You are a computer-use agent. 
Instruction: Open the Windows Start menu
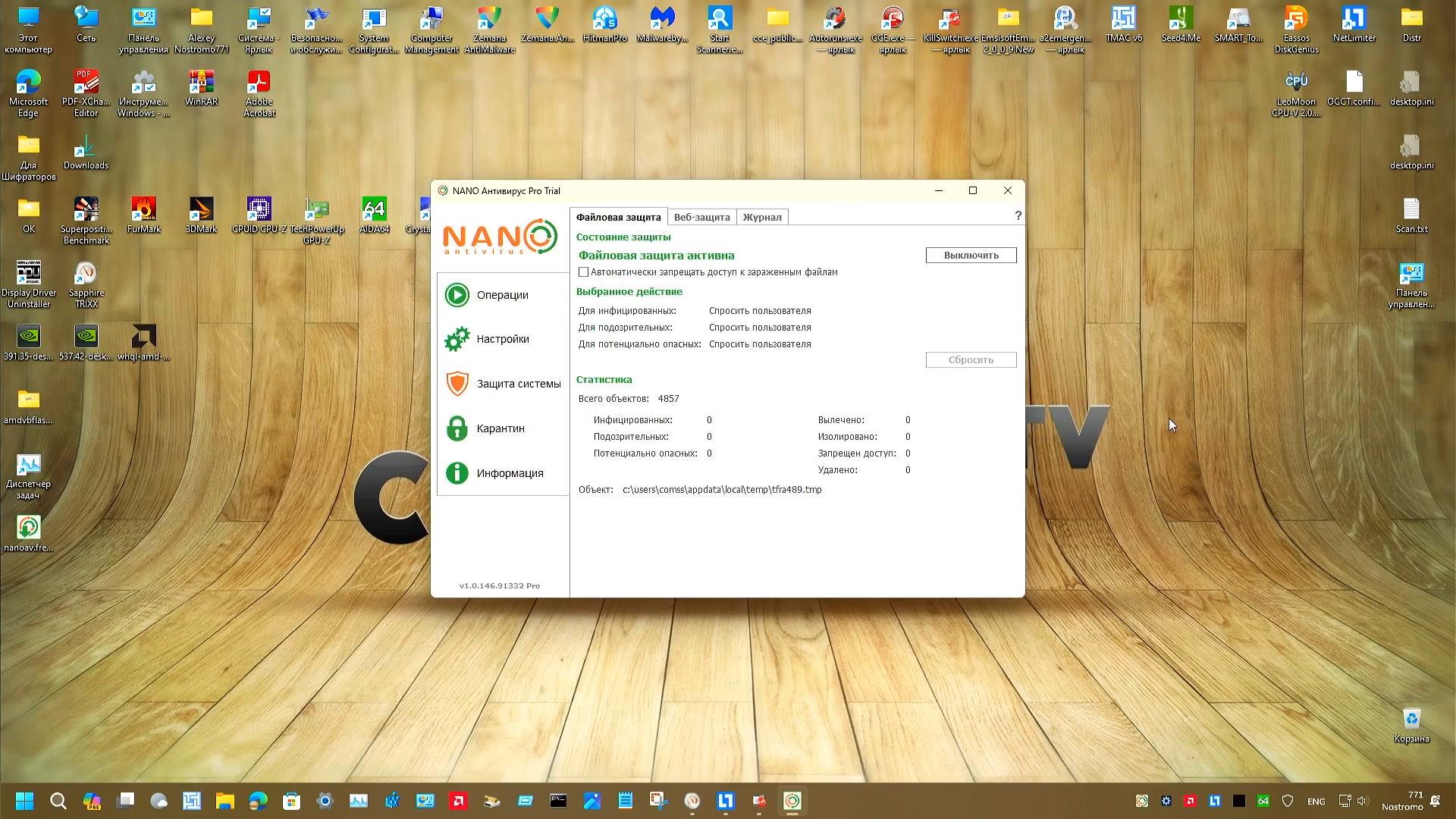[24, 801]
